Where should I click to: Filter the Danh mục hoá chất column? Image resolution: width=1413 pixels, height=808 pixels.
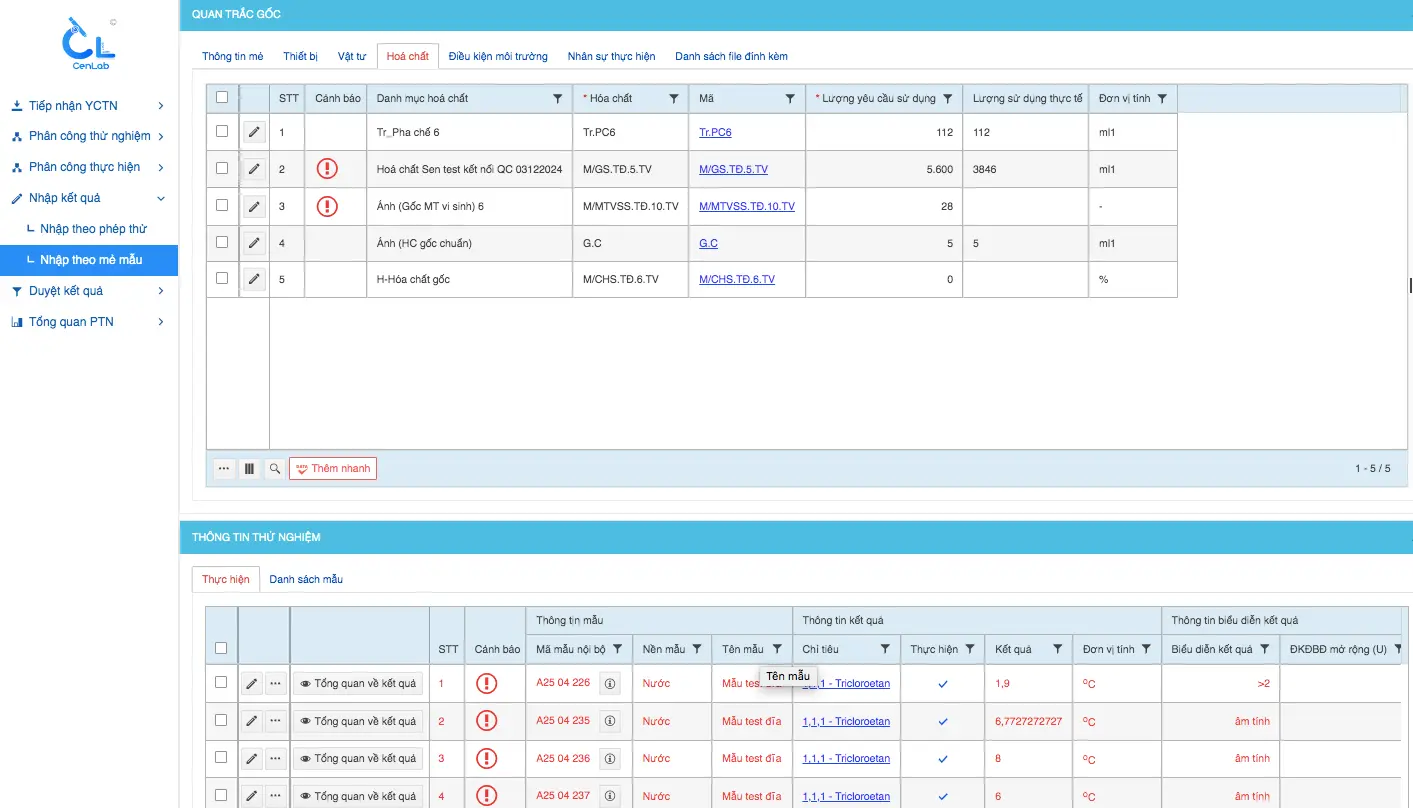coord(558,98)
